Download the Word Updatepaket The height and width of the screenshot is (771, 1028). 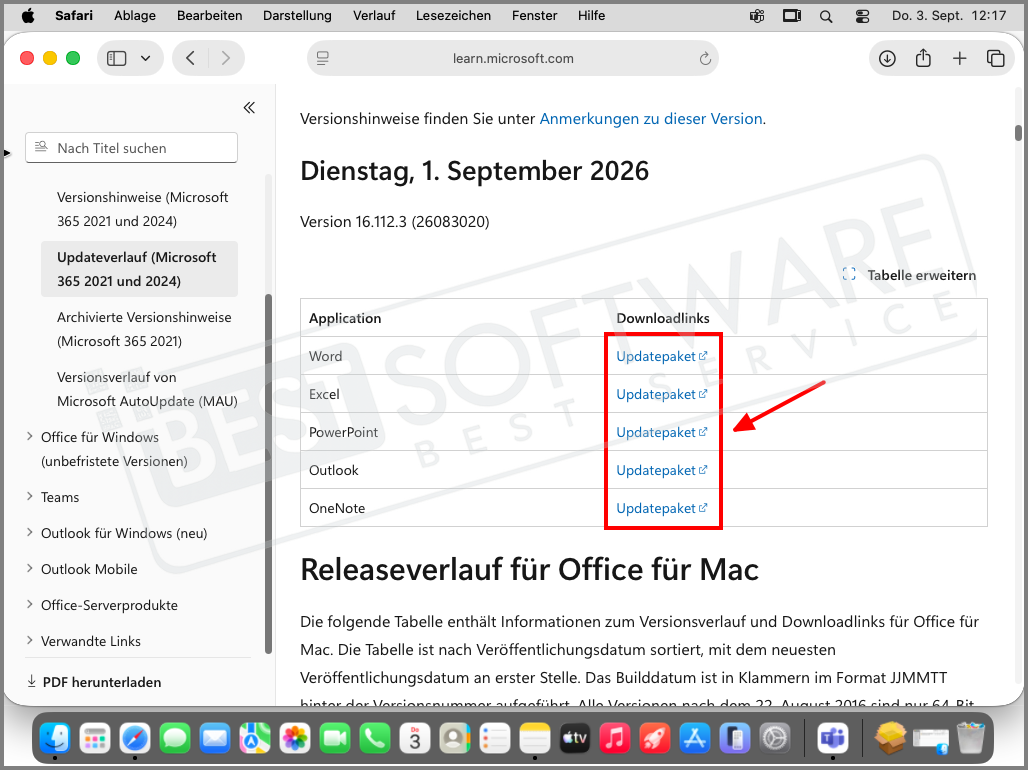pyautogui.click(x=662, y=357)
